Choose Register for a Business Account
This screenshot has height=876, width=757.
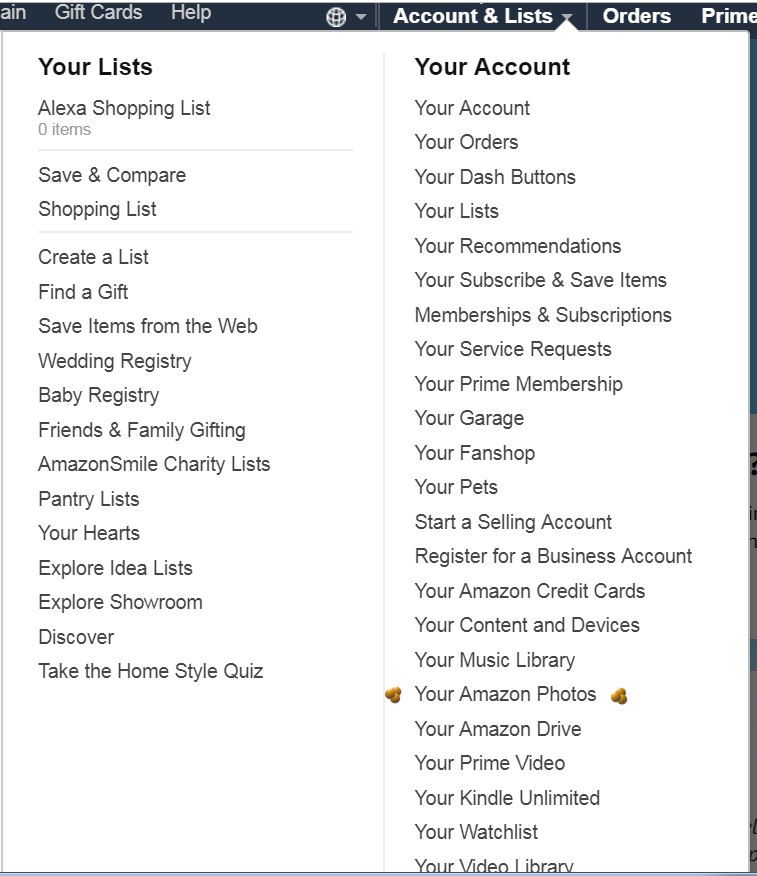coord(553,556)
